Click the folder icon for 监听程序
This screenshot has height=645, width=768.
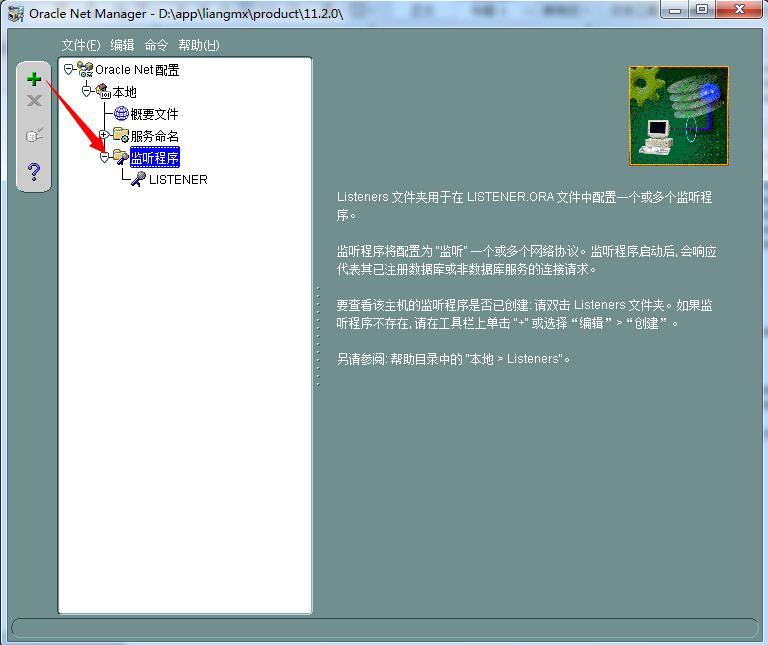pos(120,157)
